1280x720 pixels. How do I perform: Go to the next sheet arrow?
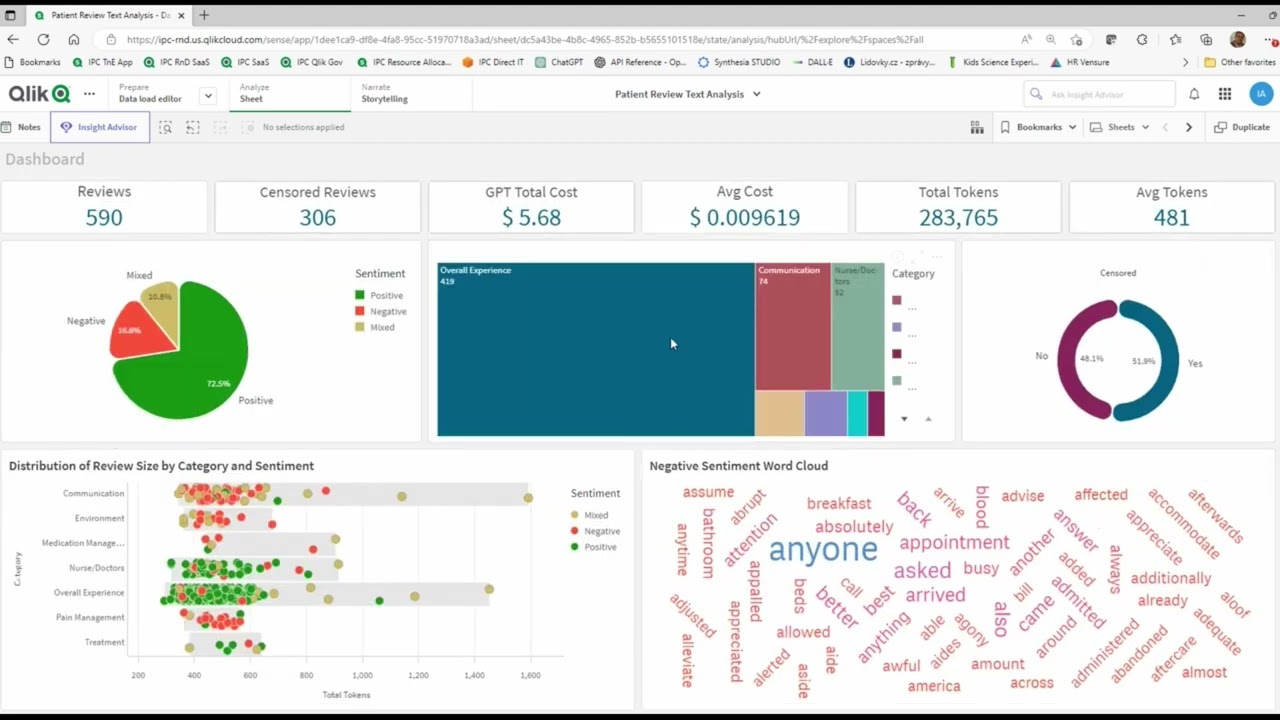pyautogui.click(x=1189, y=127)
